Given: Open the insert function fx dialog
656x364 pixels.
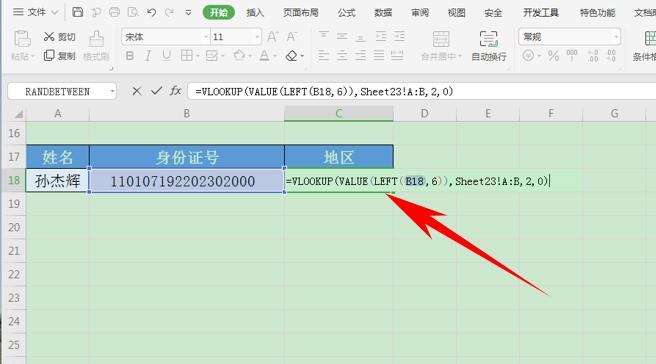Looking at the screenshot, I should click(175, 91).
